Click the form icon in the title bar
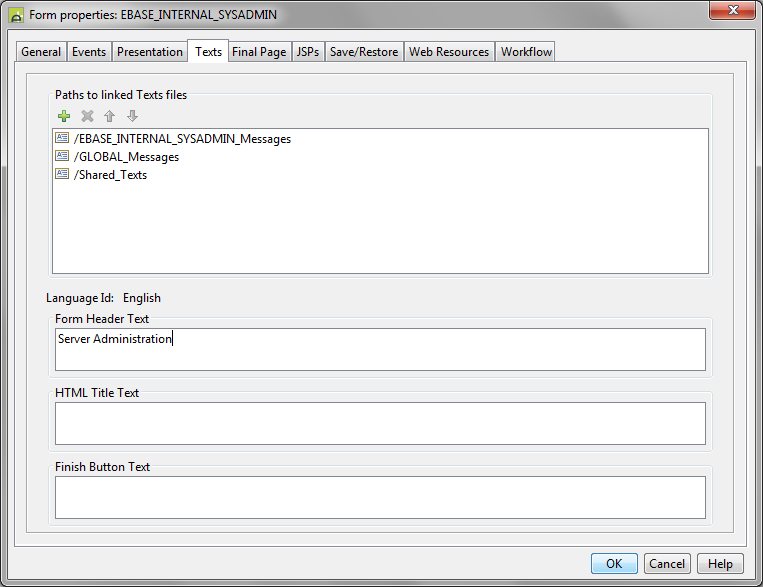763x587 pixels. coord(17,15)
